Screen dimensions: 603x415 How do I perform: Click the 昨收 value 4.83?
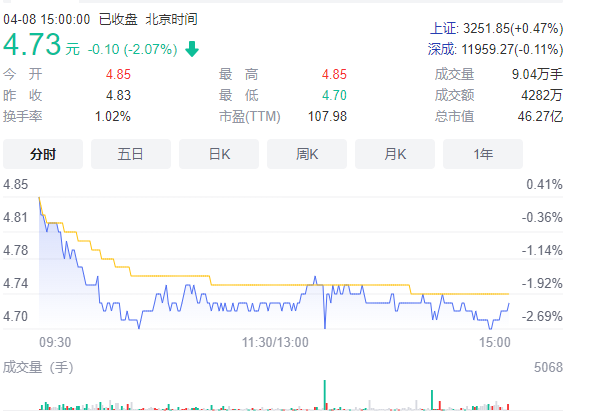point(118,95)
